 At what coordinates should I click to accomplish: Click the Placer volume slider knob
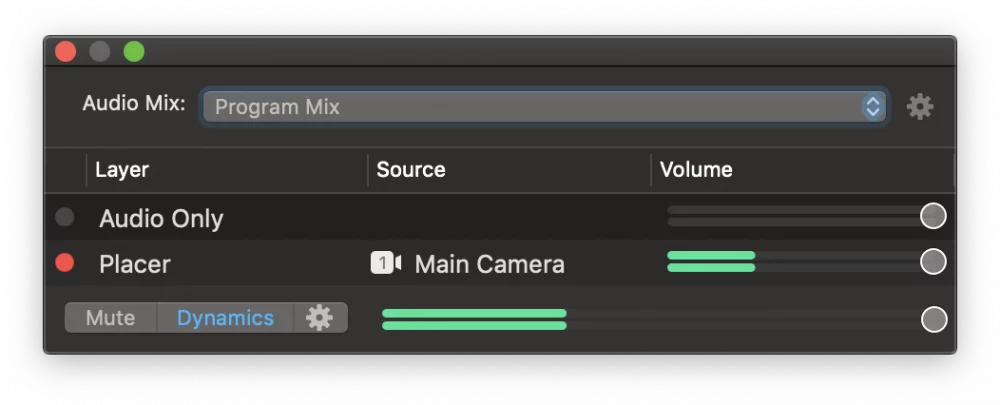pyautogui.click(x=933, y=261)
